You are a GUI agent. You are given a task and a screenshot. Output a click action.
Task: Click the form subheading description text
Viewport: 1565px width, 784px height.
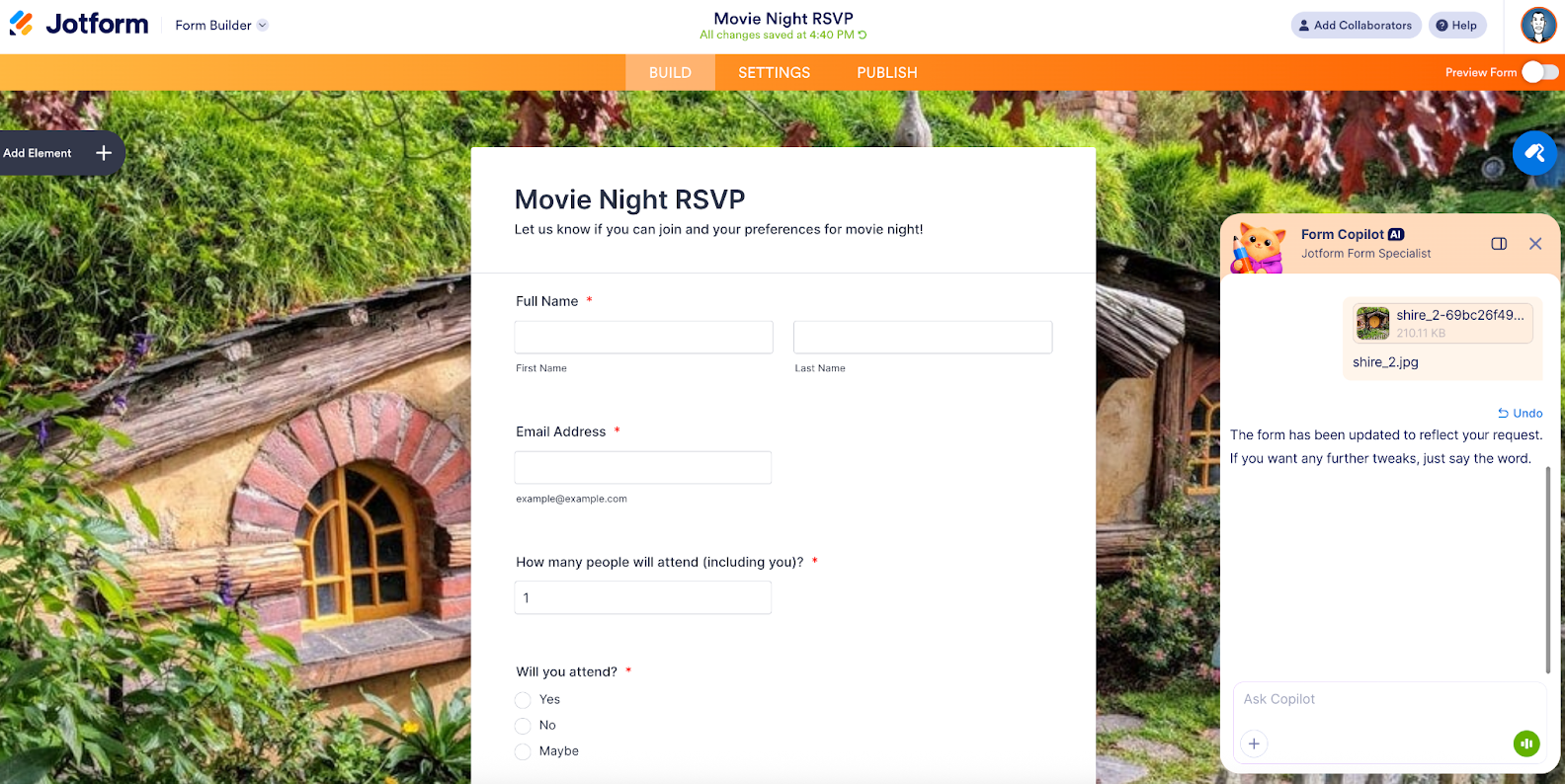[718, 229]
